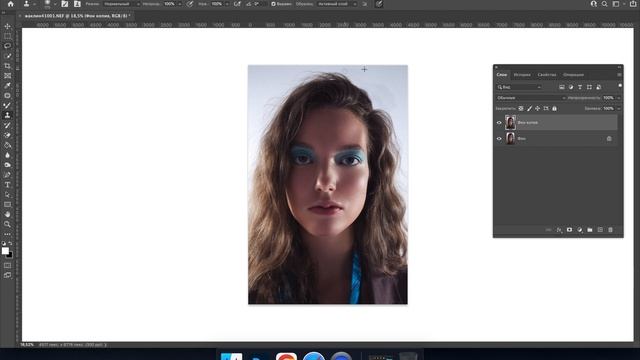The width and height of the screenshot is (640, 360).
Task: Go to the Home screen
Action: coord(11,4)
